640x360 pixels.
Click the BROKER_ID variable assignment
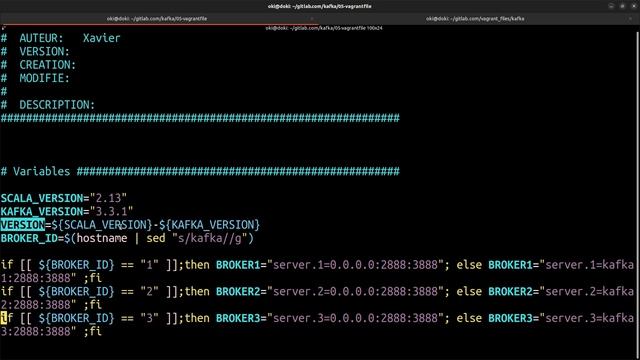(127, 238)
